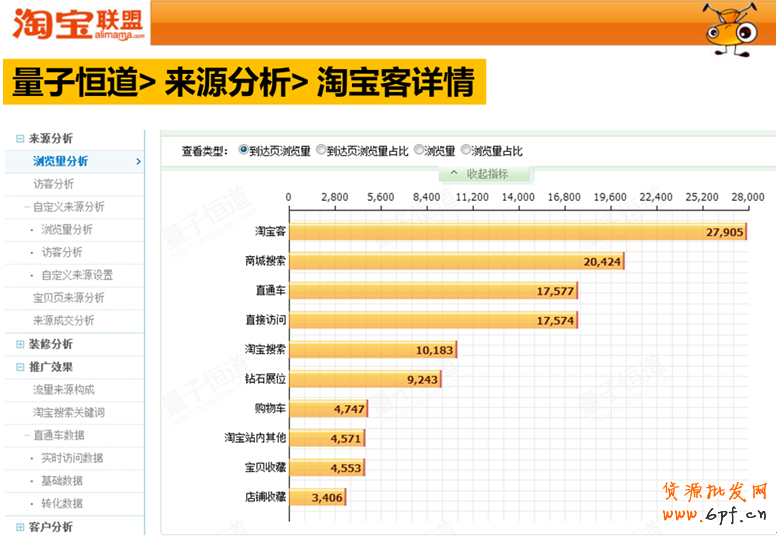Click the 淘宝客 chart row label

pos(270,231)
